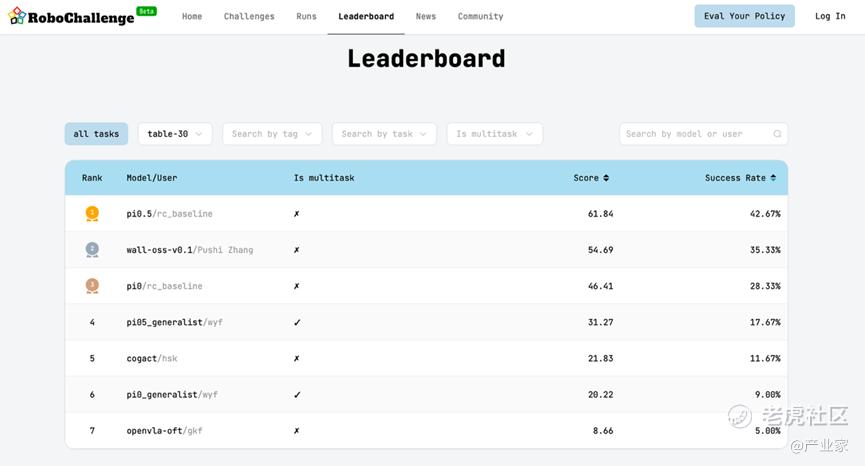Viewport: 865px width, 466px height.
Task: Click success rate 28.33%
Action: point(765,286)
